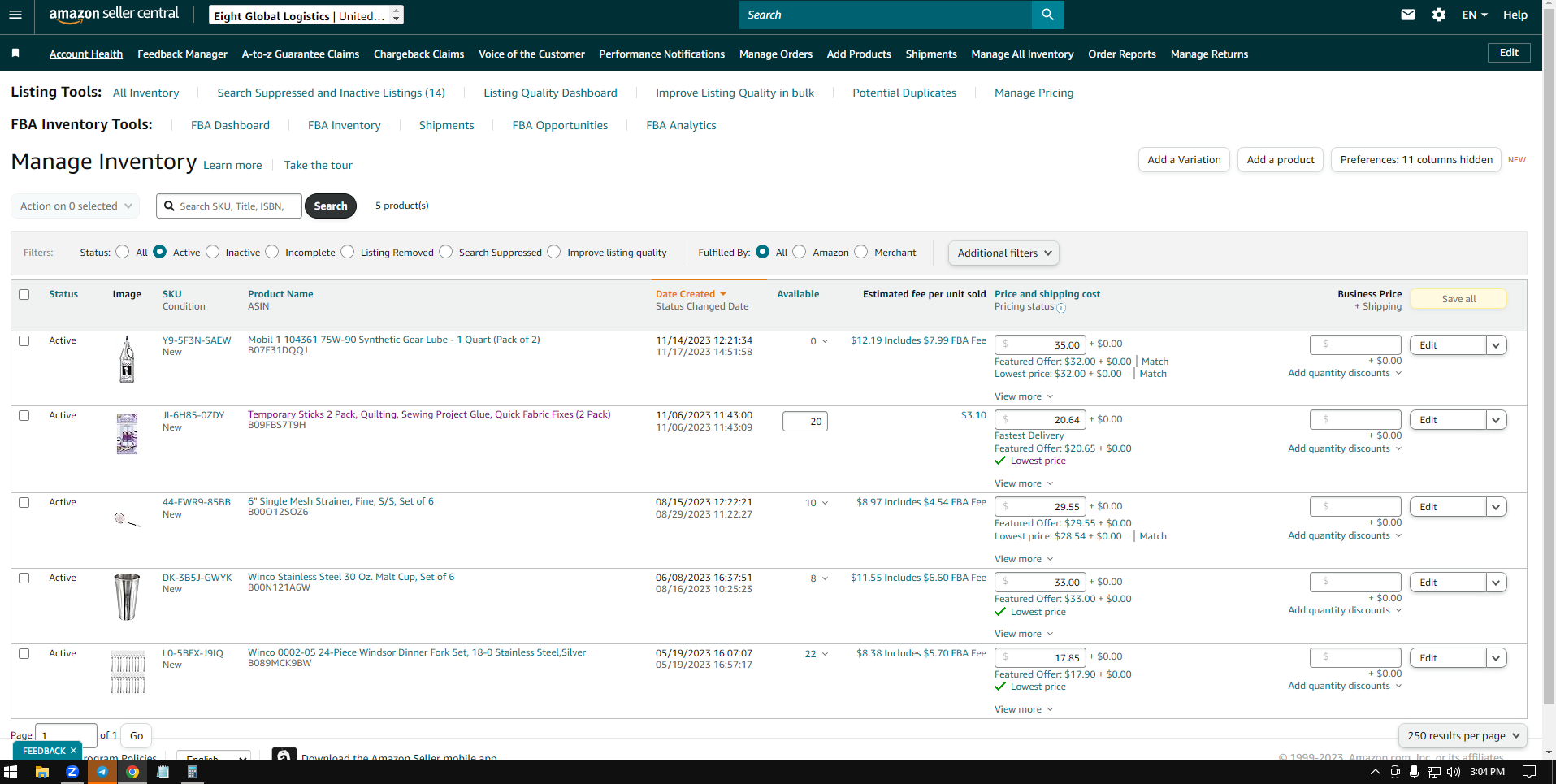Open the notification center icon
The image size is (1556, 784).
(x=1528, y=772)
